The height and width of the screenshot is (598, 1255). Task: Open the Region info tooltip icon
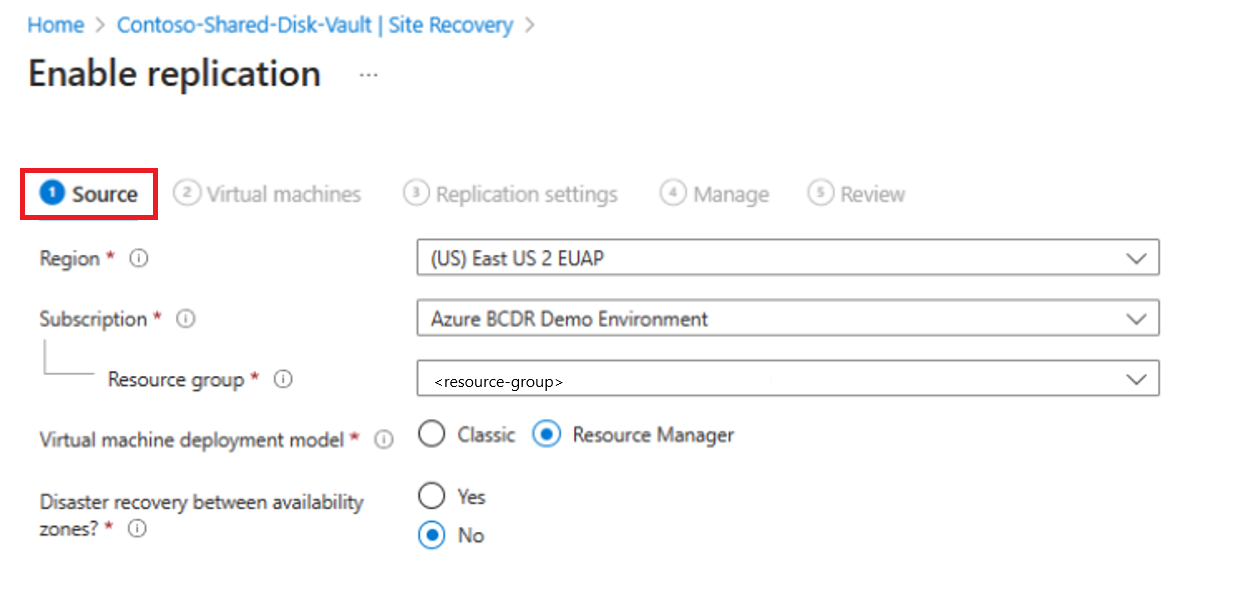coord(139,259)
